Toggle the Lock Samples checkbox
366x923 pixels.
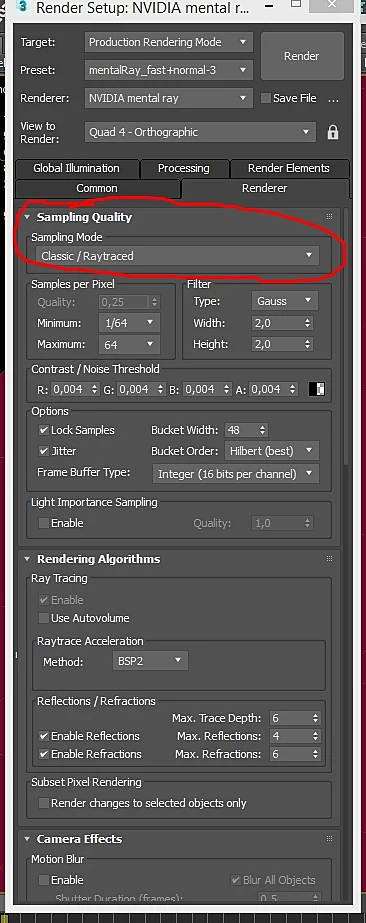click(44, 430)
